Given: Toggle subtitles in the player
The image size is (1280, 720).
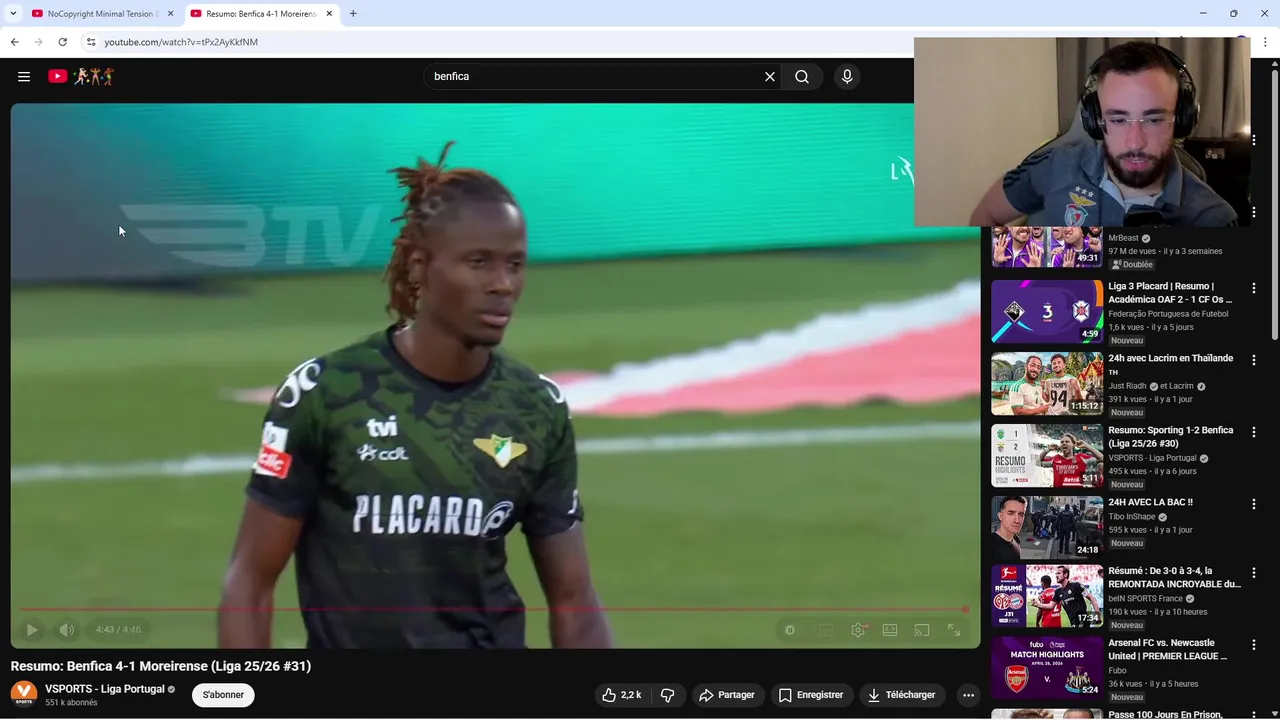Looking at the screenshot, I should 826,630.
